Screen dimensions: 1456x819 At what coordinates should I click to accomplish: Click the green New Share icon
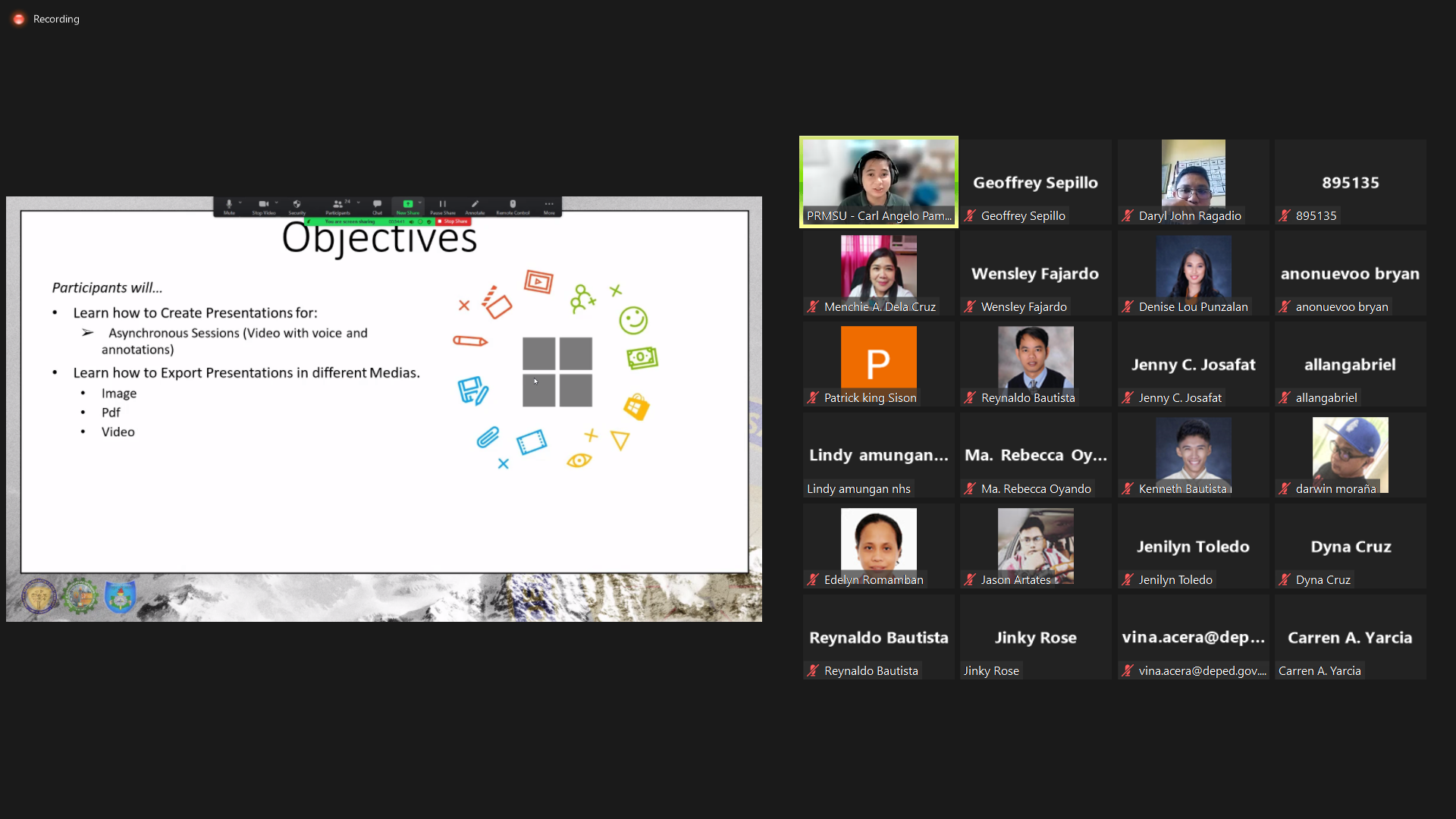tap(407, 204)
